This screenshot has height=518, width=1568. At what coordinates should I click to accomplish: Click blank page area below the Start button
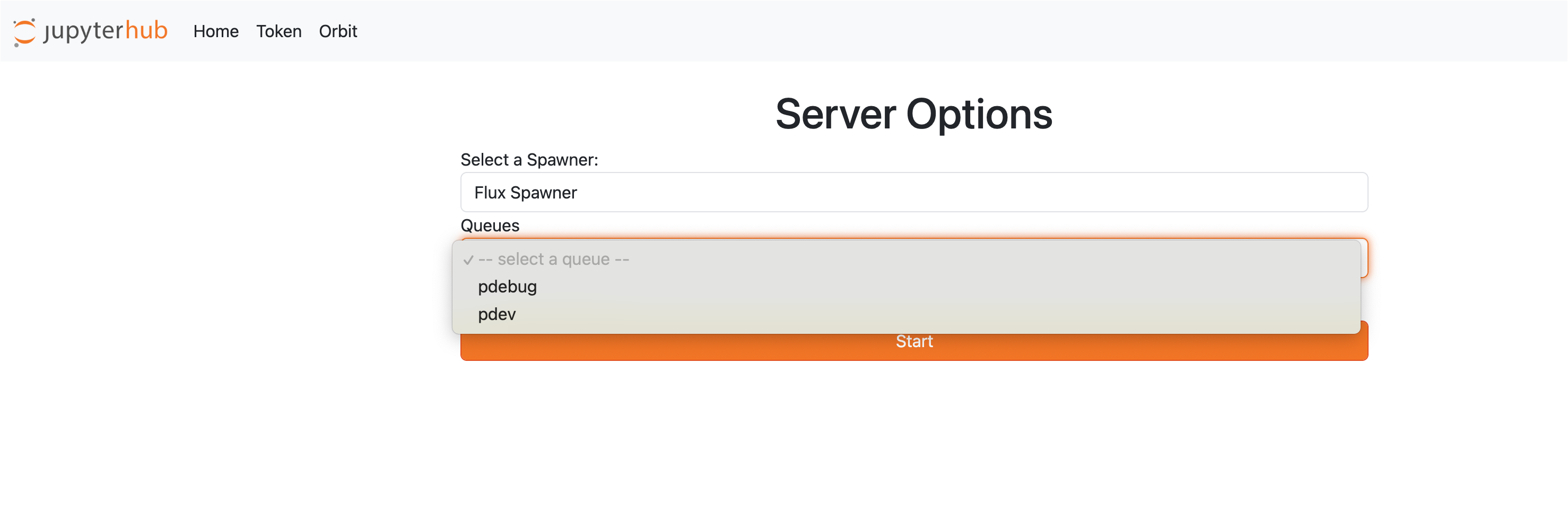click(x=913, y=438)
